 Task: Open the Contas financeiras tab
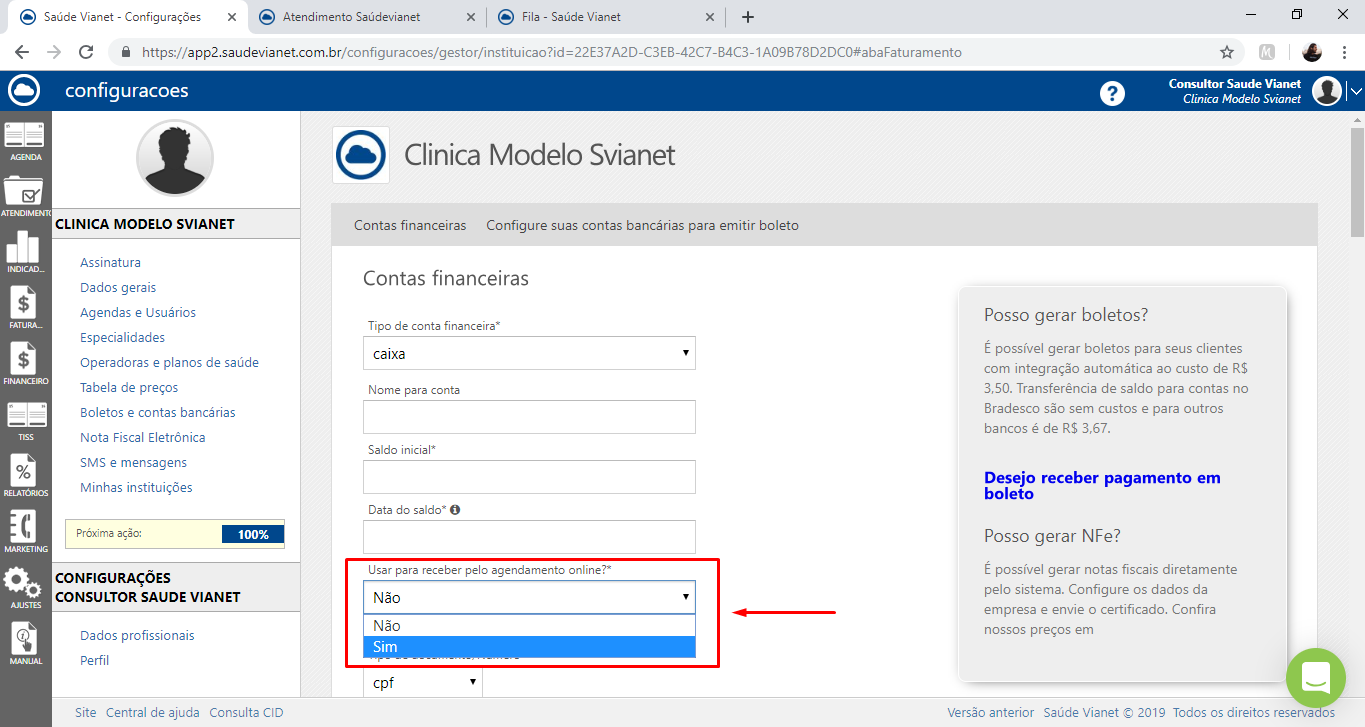coord(410,225)
